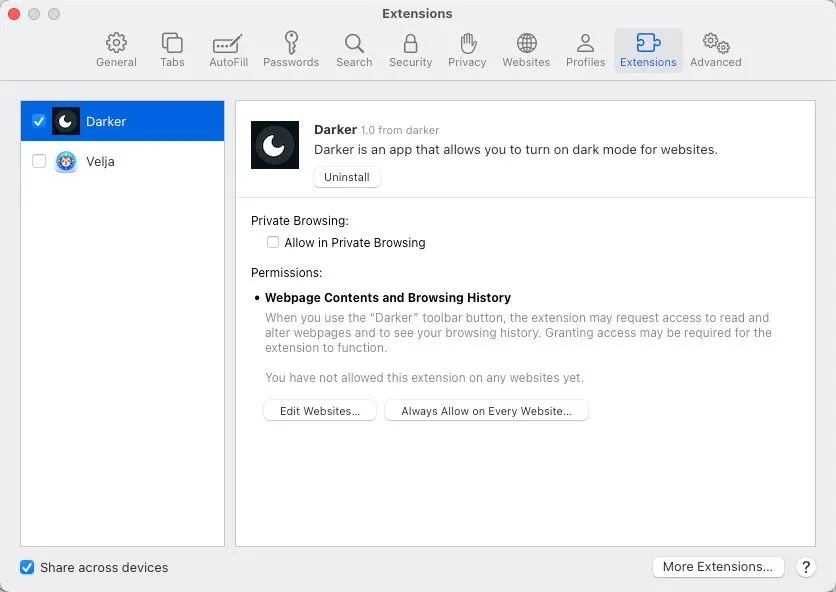Switch to the Extensions tab
Screen dimensions: 836x592
point(647,48)
